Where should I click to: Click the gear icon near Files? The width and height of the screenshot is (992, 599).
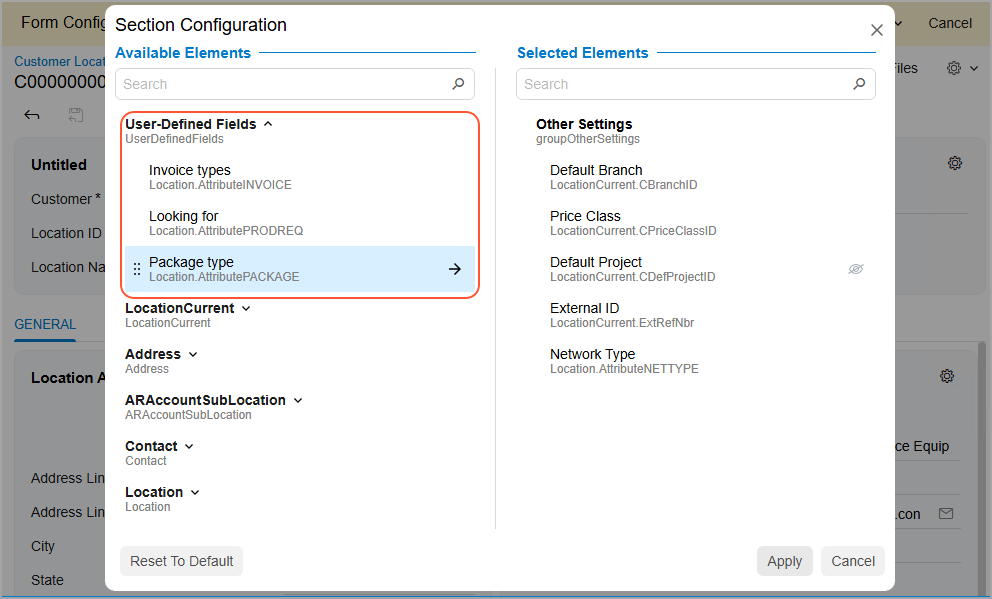tap(954, 68)
